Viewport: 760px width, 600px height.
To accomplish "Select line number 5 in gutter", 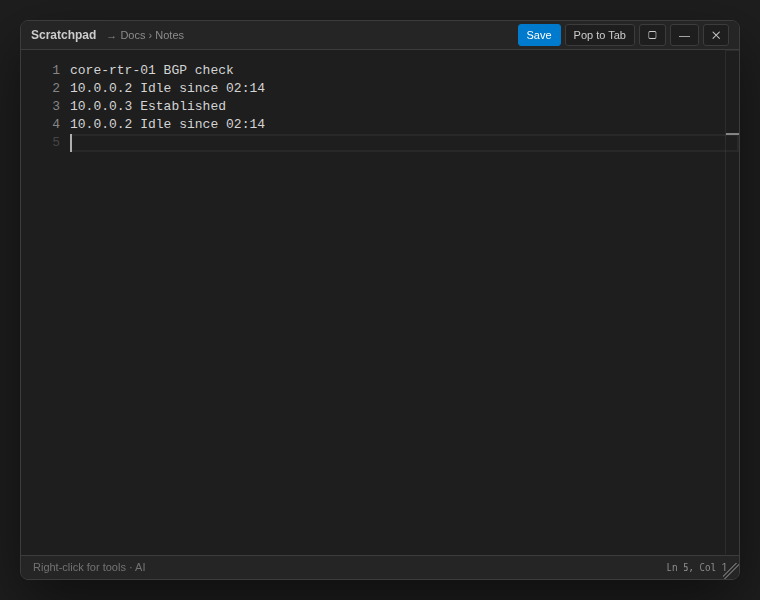I will tap(56, 142).
